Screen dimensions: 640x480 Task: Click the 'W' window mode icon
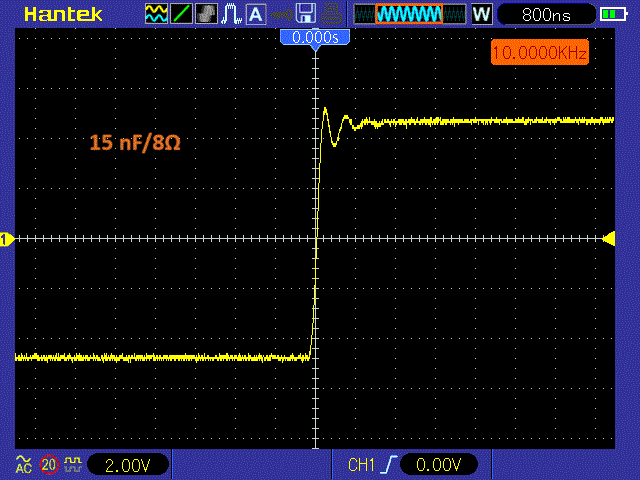[482, 14]
